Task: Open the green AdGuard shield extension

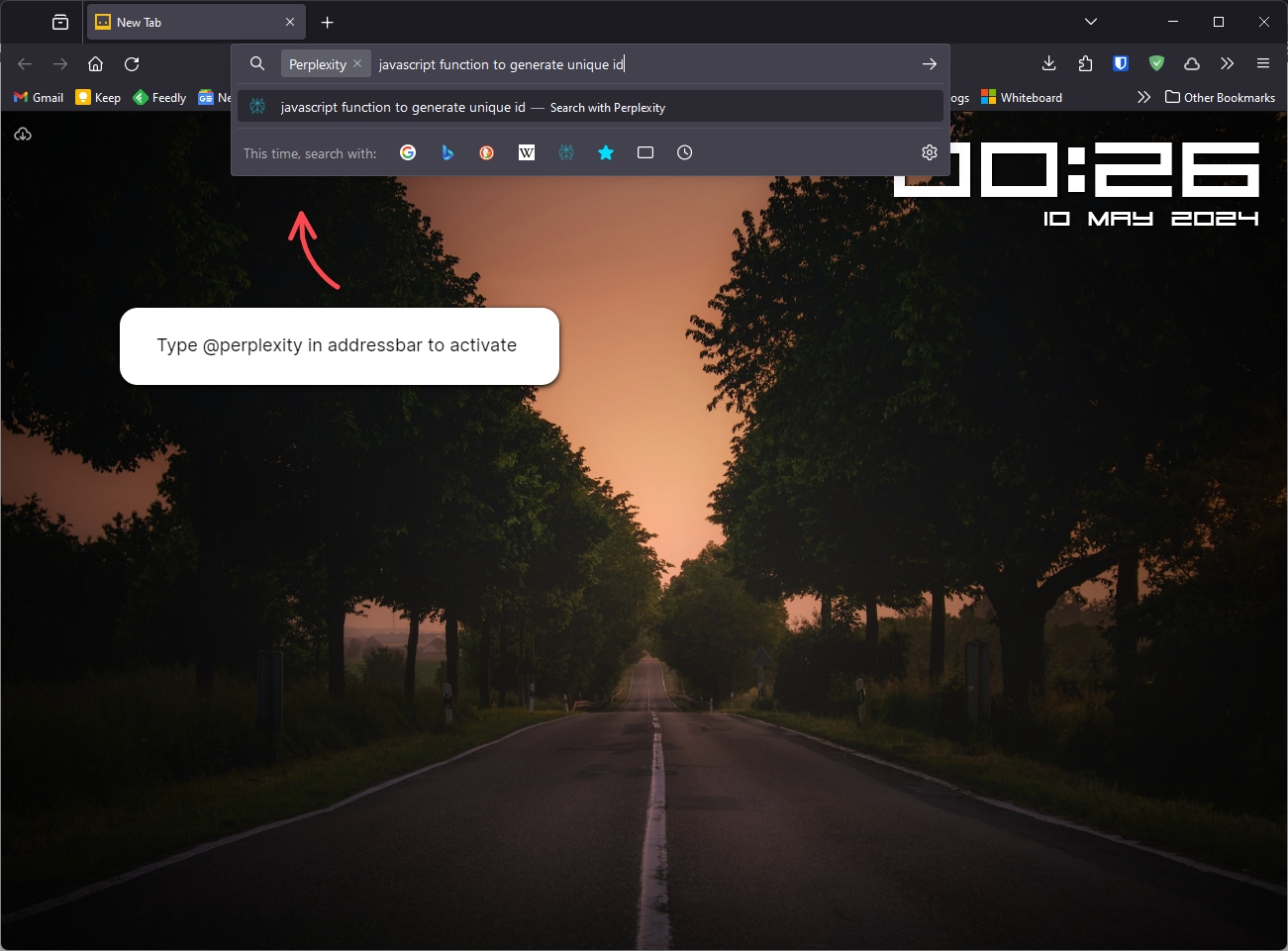Action: point(1156,64)
